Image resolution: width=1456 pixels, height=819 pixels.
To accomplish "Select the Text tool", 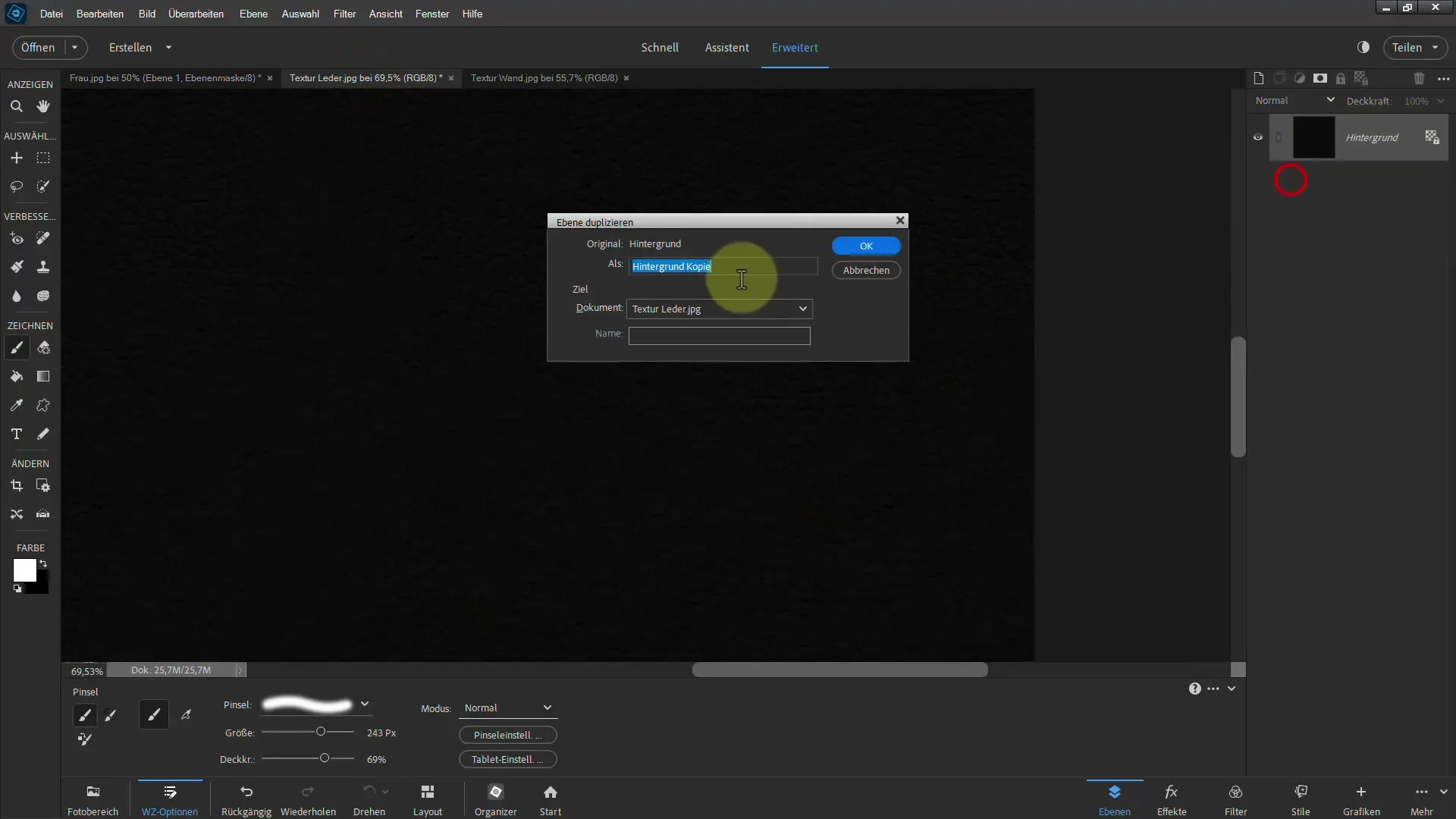I will coord(15,434).
